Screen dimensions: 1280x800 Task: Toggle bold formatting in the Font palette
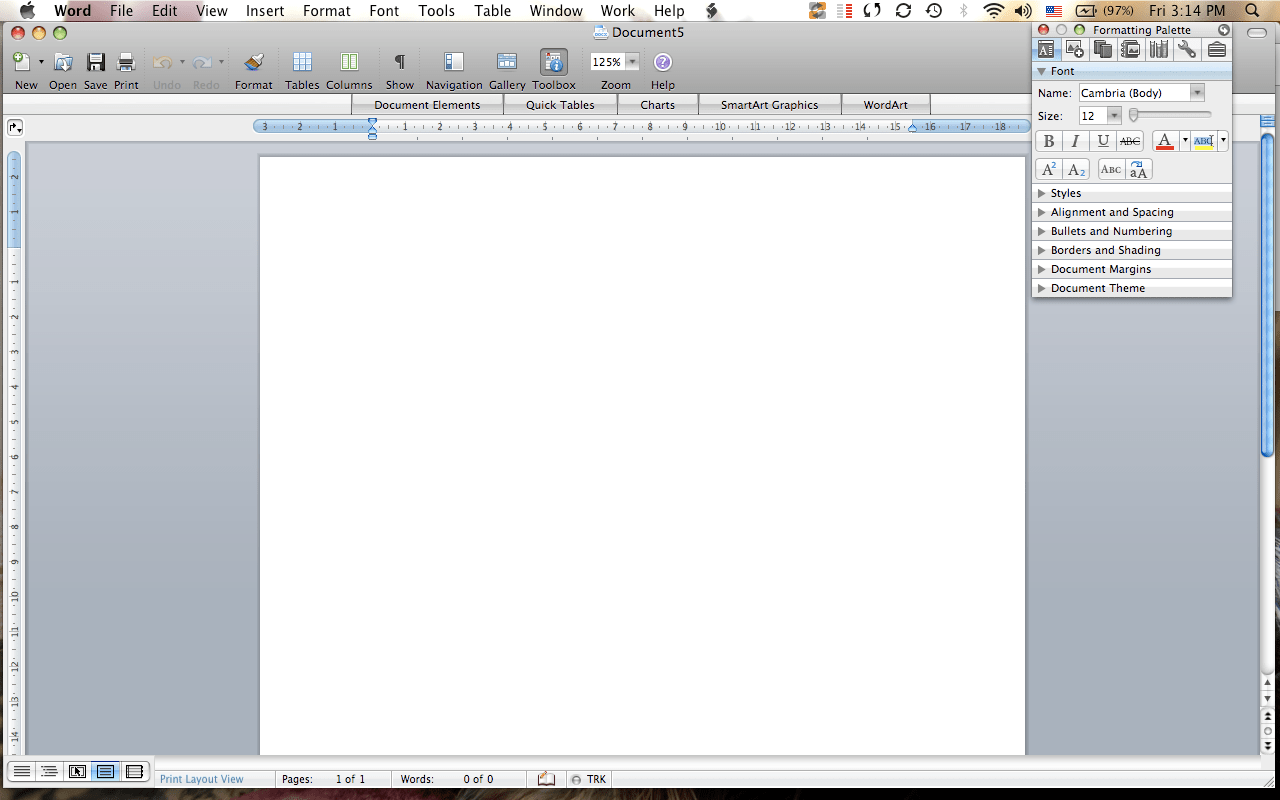click(x=1048, y=141)
